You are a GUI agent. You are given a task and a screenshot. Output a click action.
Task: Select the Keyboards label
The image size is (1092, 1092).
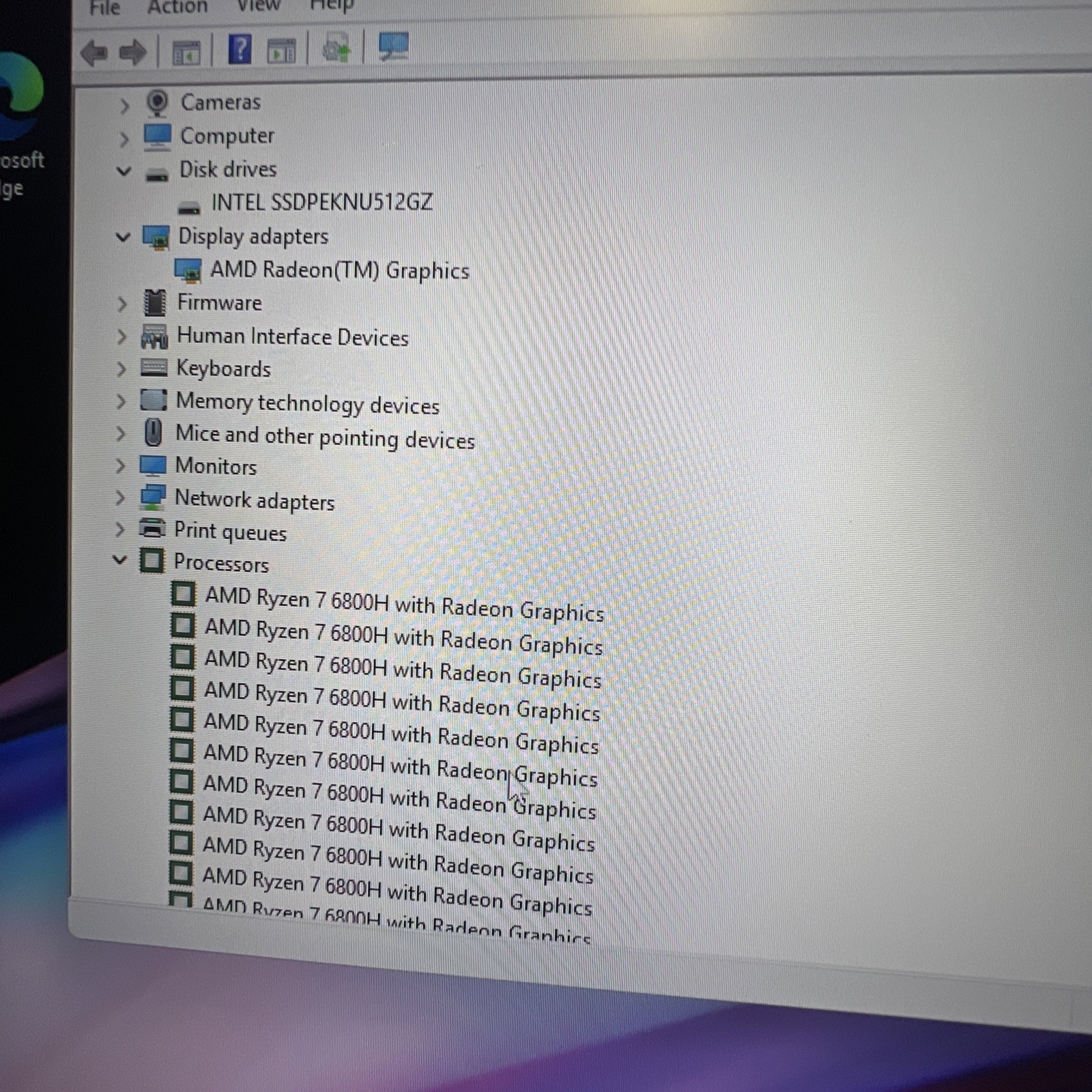[x=223, y=369]
